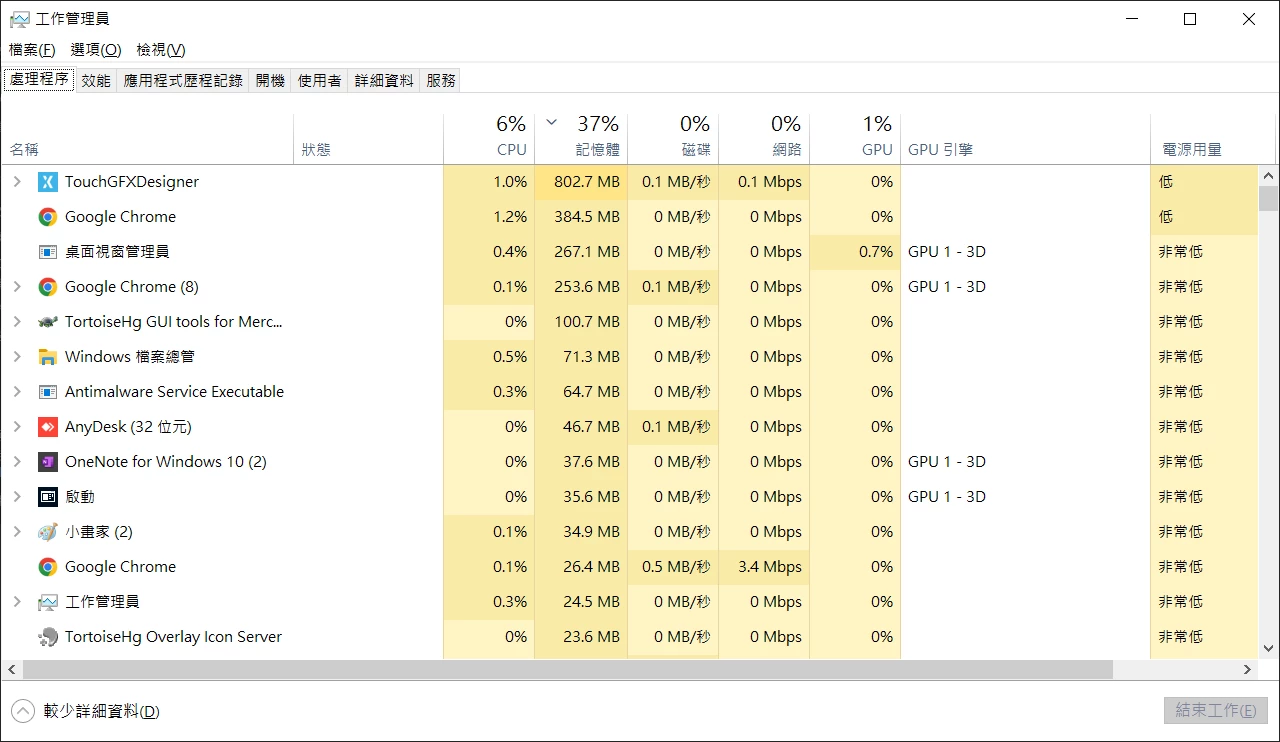Screen dimensions: 1280x742
Task: Click the 啟動 process icon
Action: click(47, 497)
